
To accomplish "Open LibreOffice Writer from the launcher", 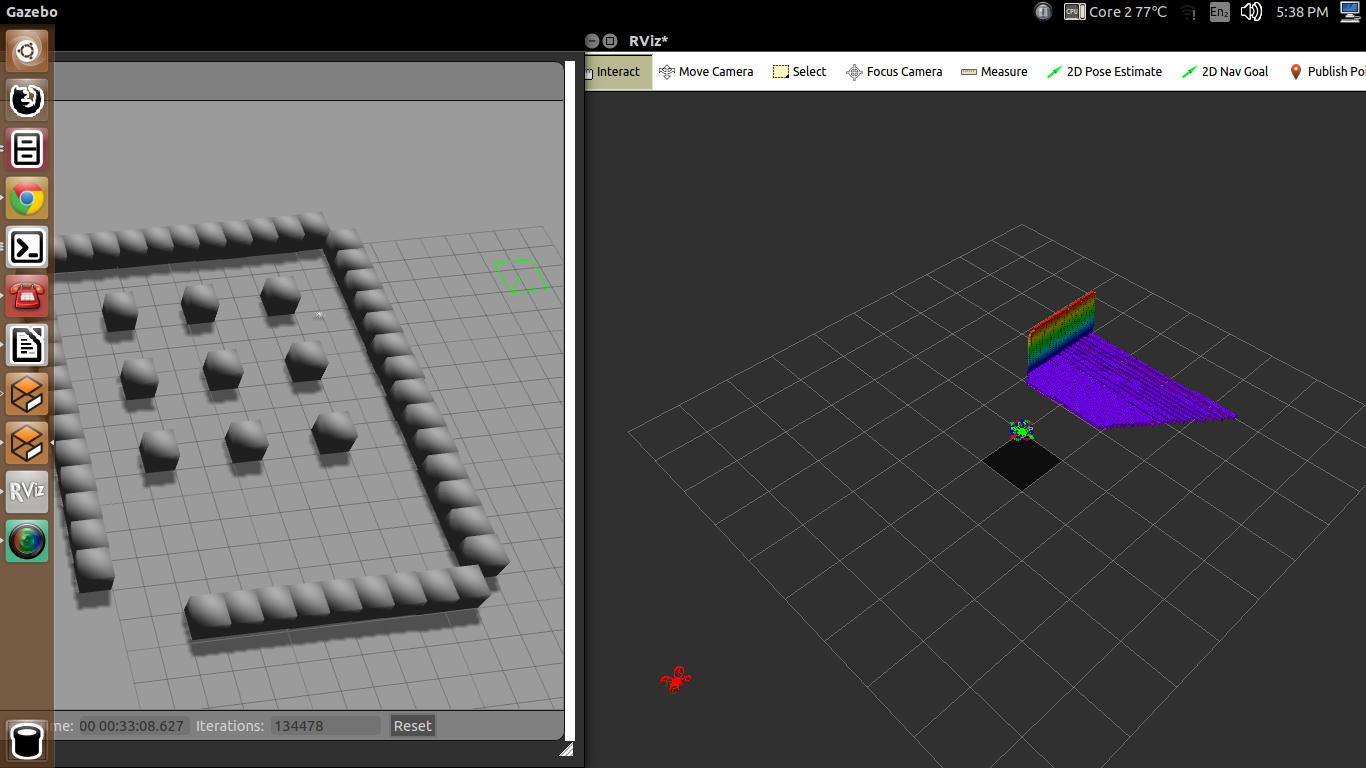I will tap(27, 345).
